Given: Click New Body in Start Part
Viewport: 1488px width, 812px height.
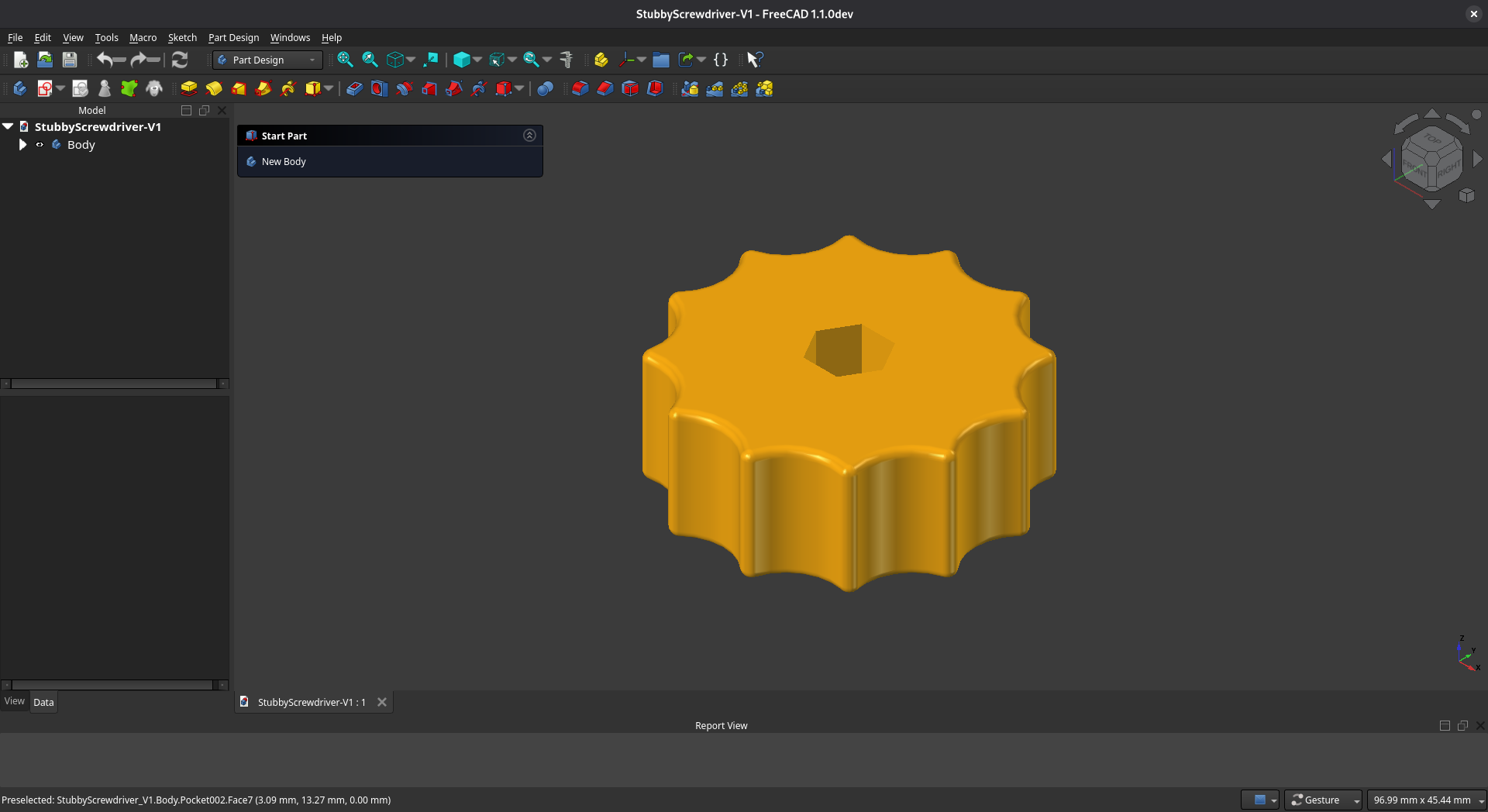Looking at the screenshot, I should pyautogui.click(x=284, y=161).
